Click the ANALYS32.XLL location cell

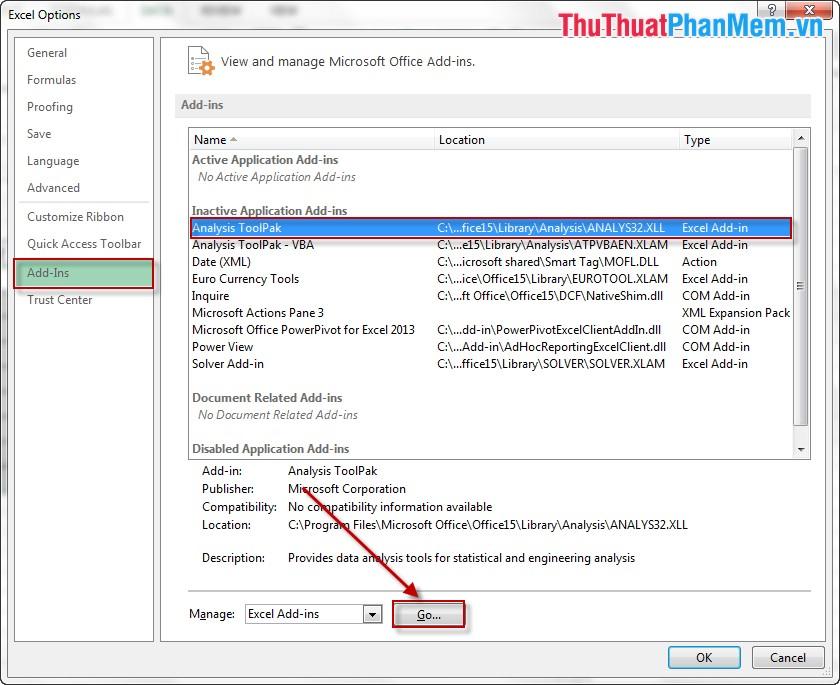(551, 228)
